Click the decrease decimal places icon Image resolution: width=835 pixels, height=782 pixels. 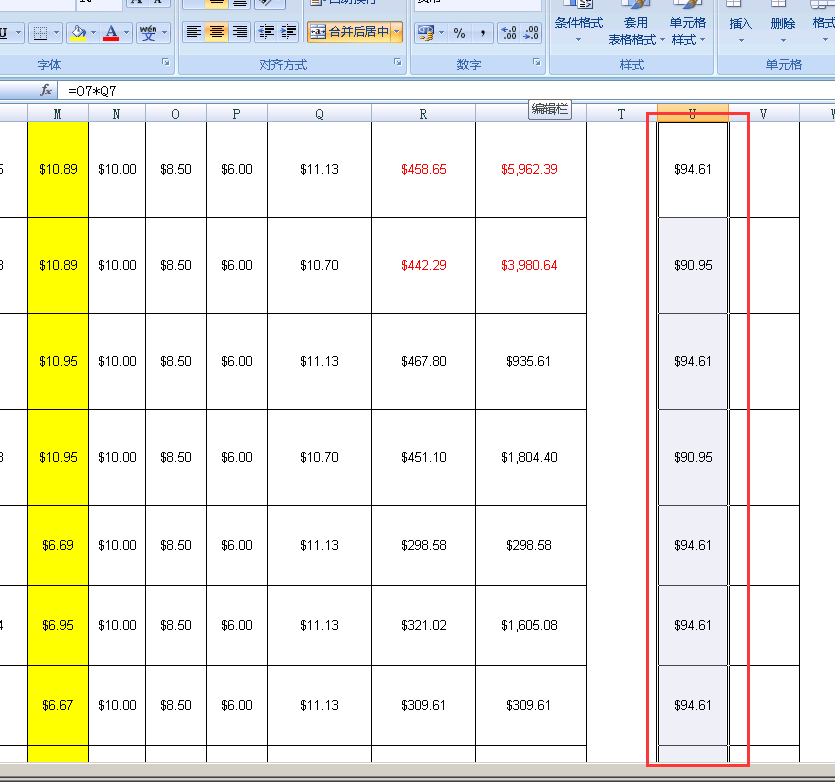(532, 33)
